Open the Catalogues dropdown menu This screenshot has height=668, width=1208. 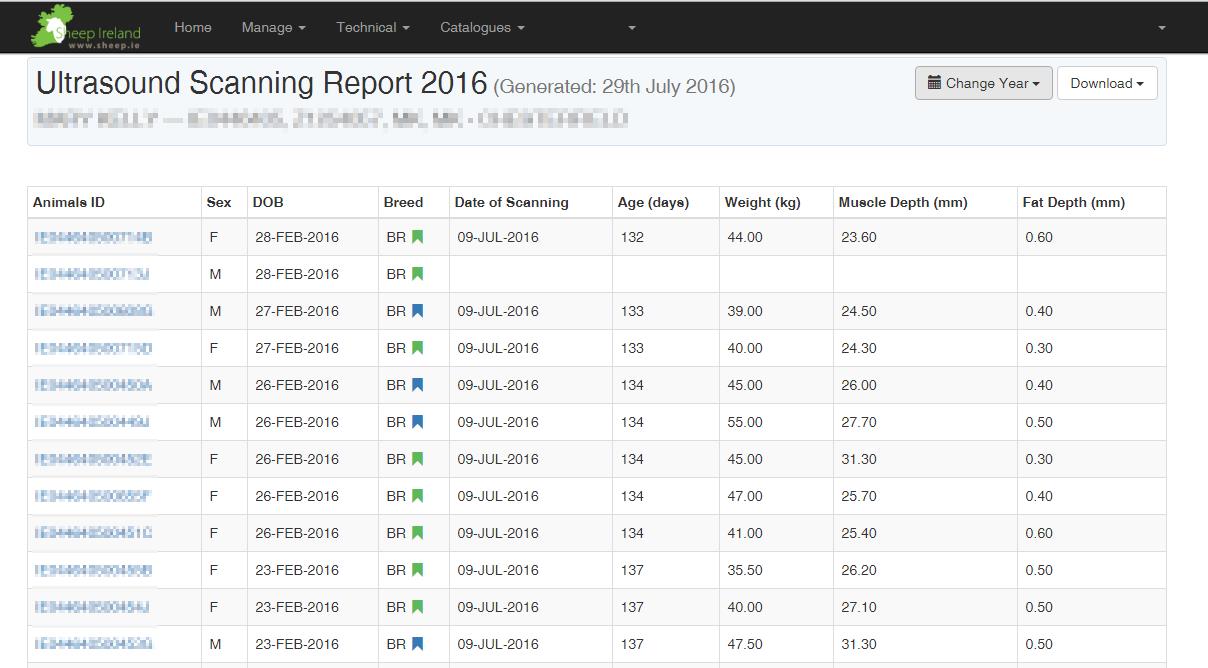[482, 28]
